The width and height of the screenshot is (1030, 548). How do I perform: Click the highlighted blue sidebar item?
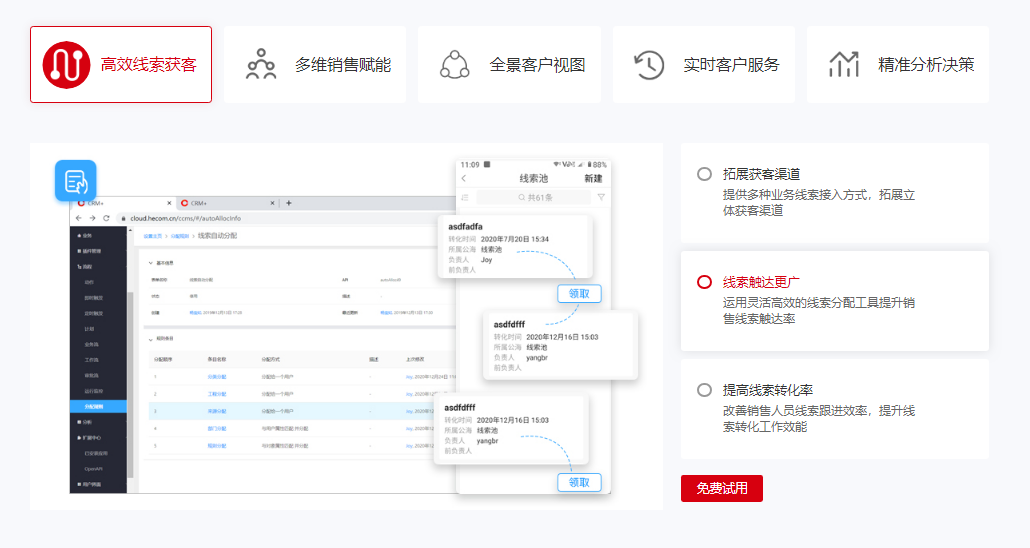98,407
